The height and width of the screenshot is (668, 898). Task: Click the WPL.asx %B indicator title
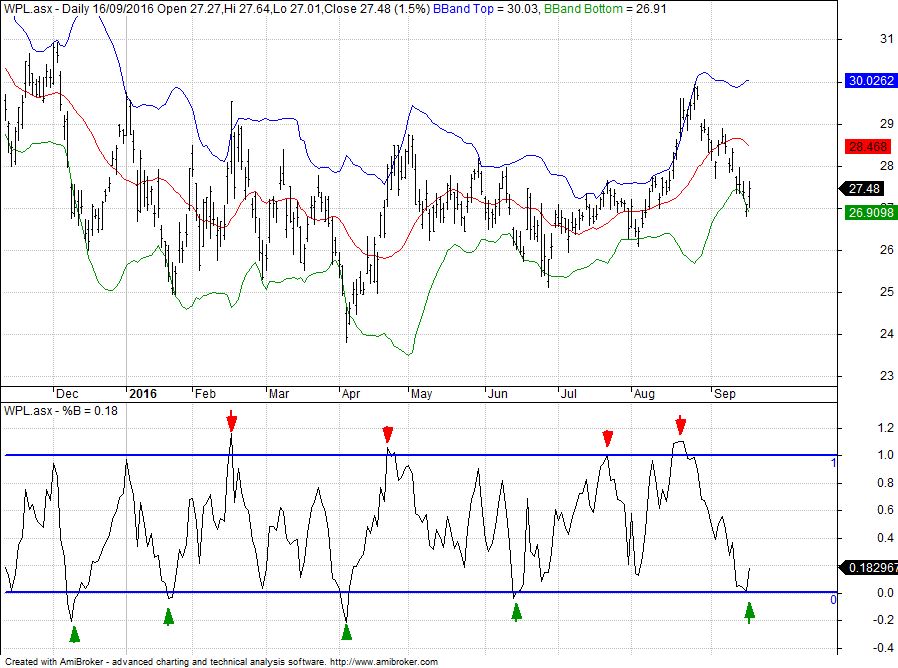coord(61,410)
